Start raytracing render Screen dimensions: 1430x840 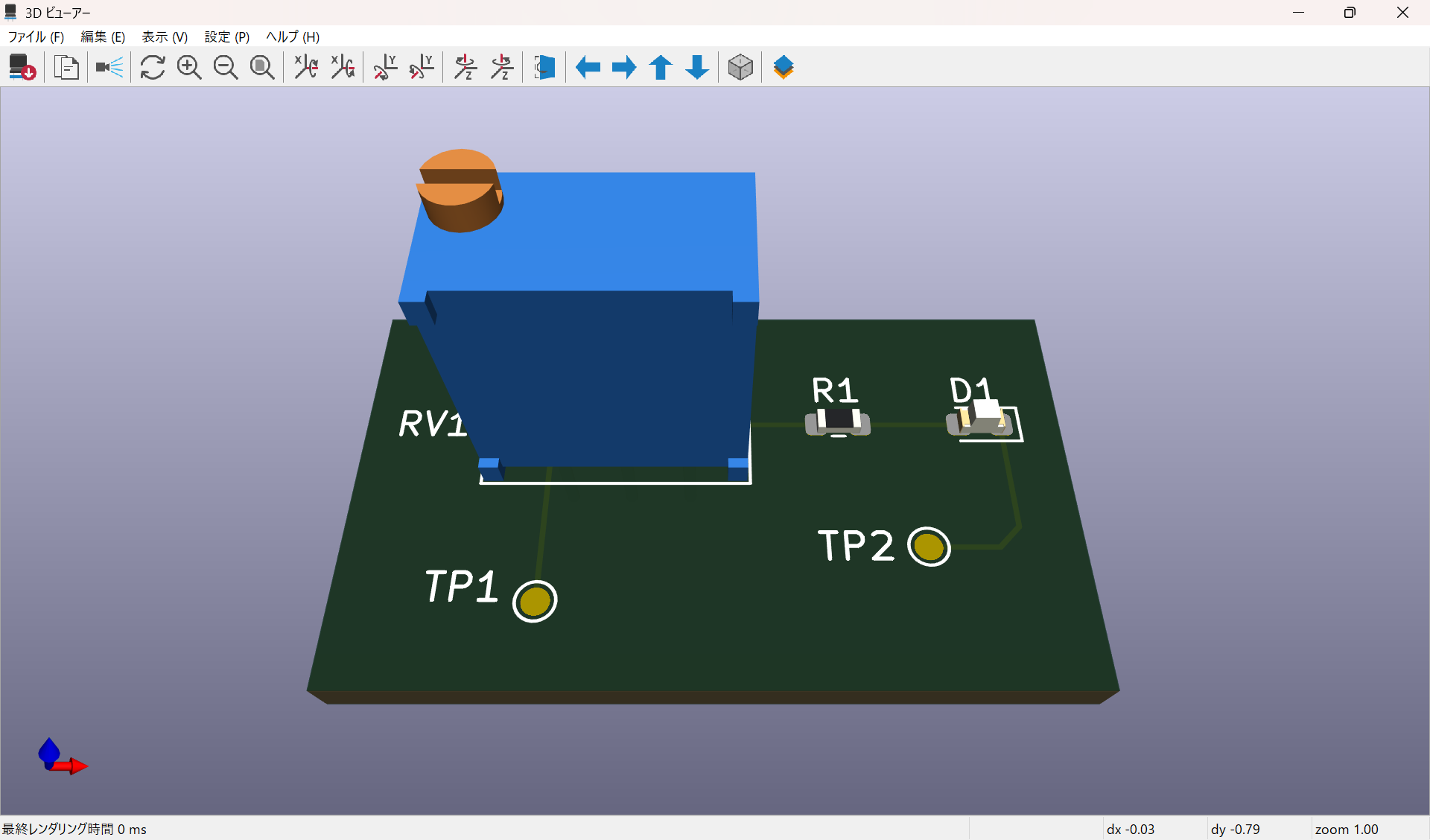pos(109,67)
